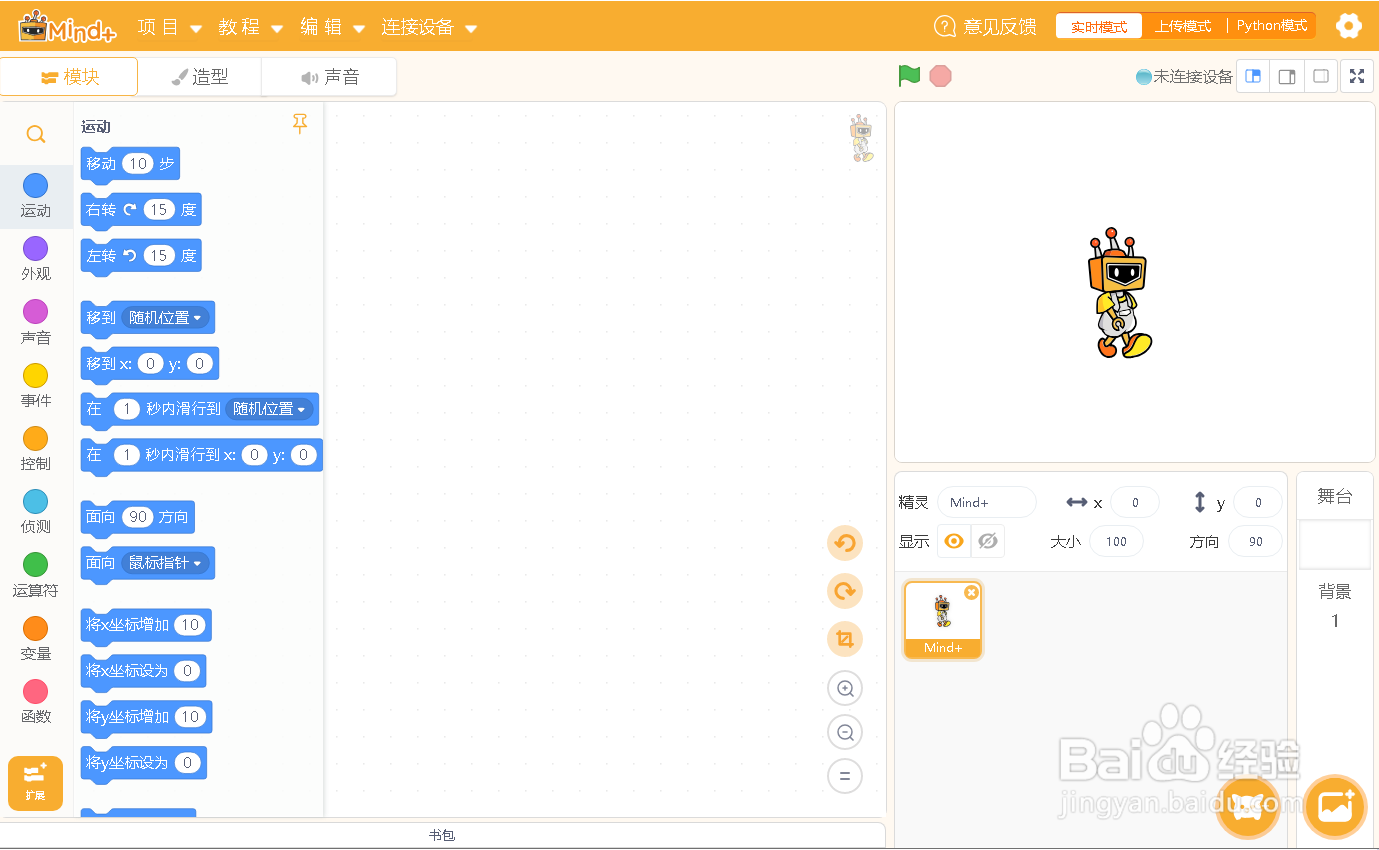Show sprite with the eye icon

(954, 541)
